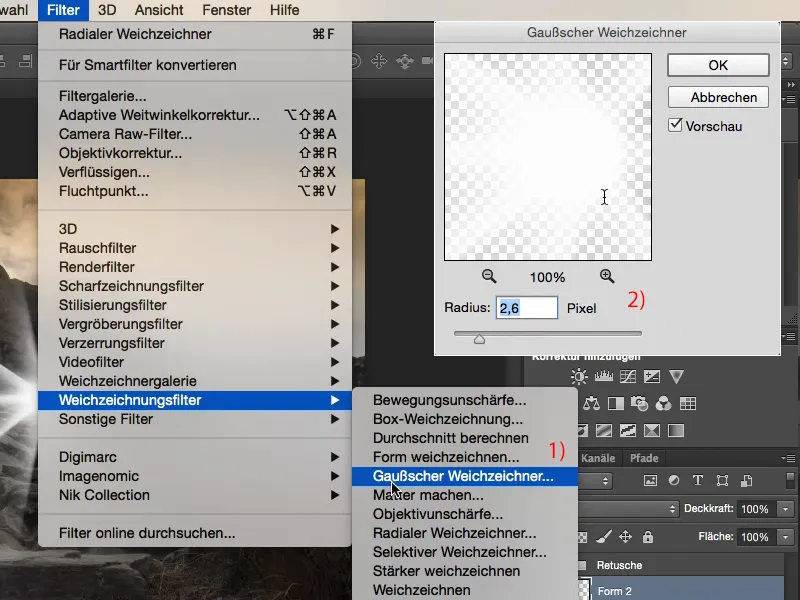Viewport: 800px width, 600px height.
Task: Open the Fenster menu
Action: pyautogui.click(x=227, y=10)
